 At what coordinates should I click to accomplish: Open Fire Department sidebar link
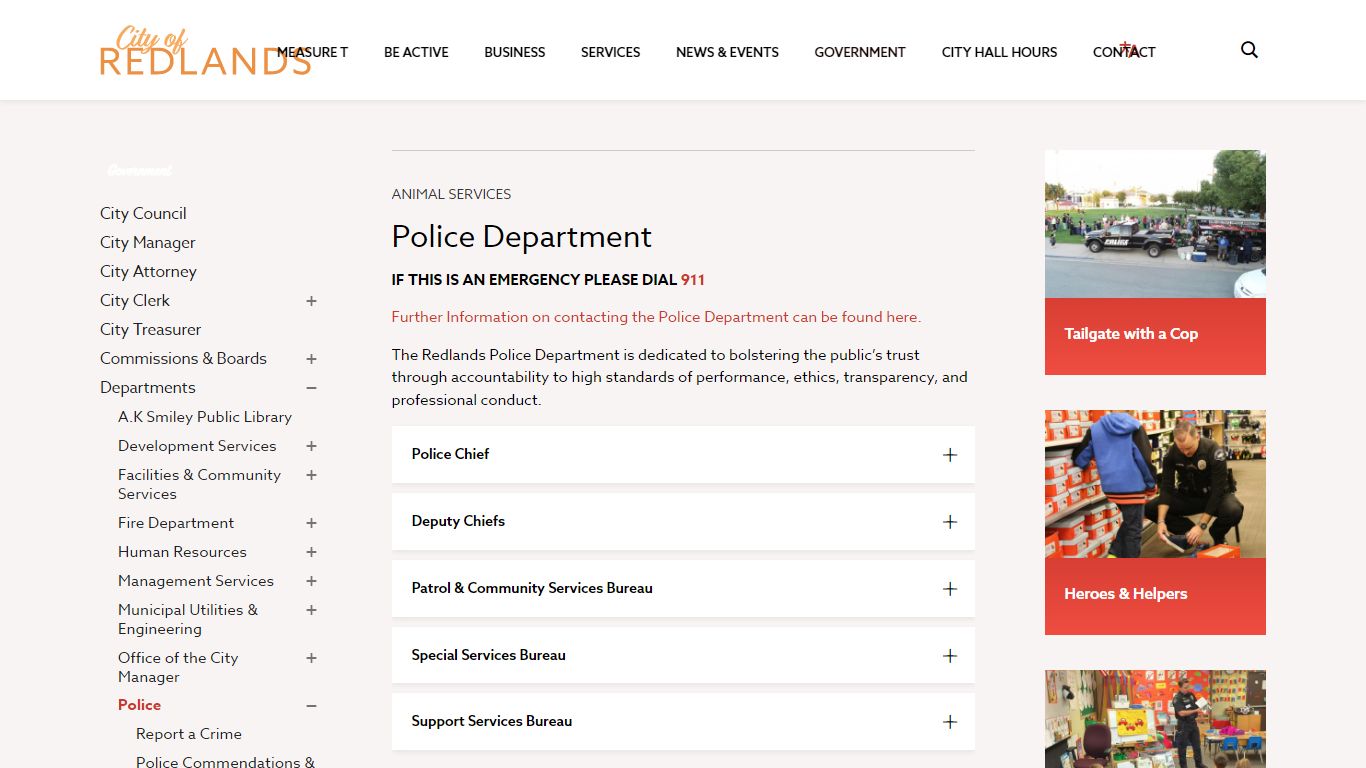pos(176,523)
